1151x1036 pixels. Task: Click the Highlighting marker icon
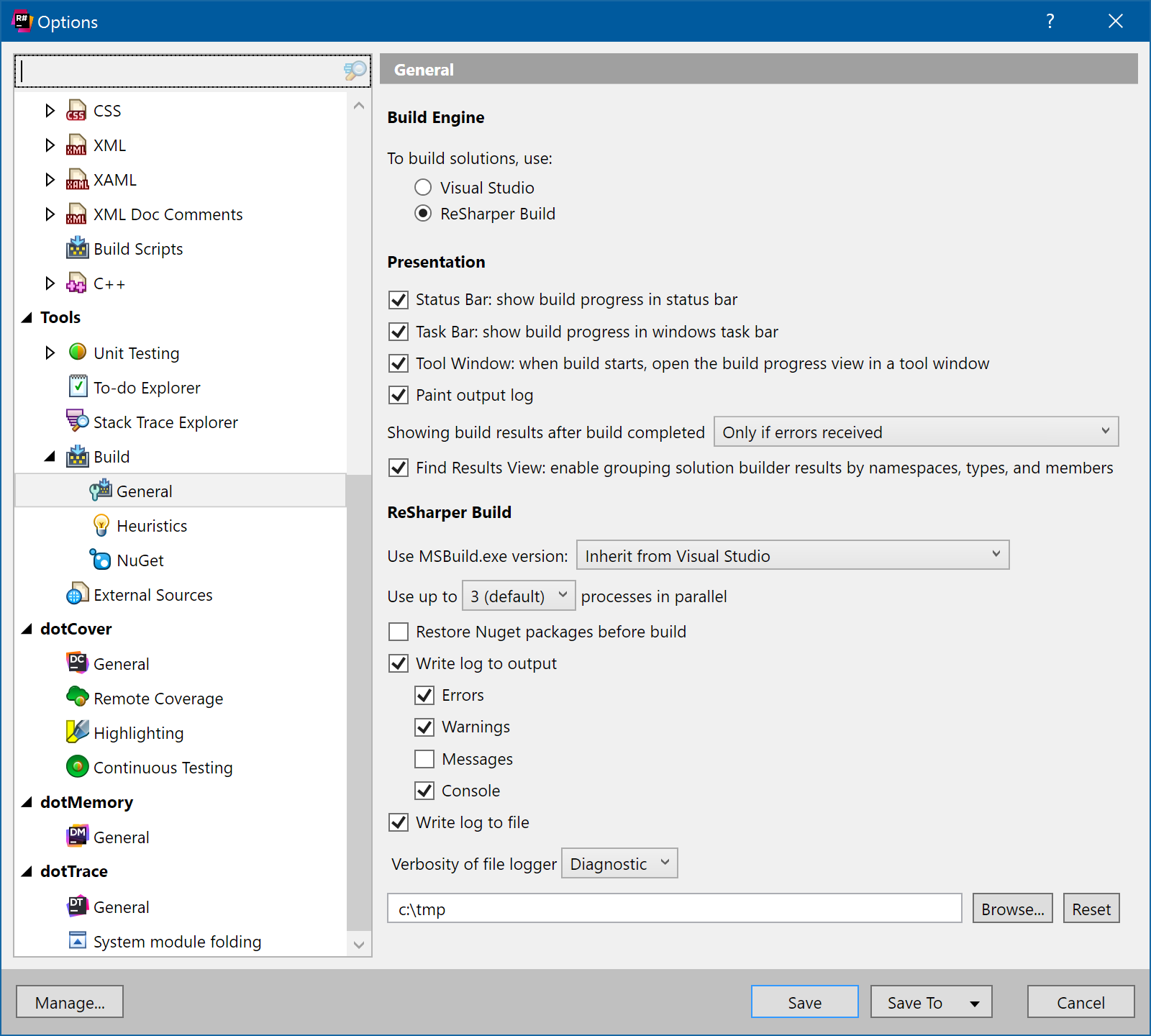[77, 732]
